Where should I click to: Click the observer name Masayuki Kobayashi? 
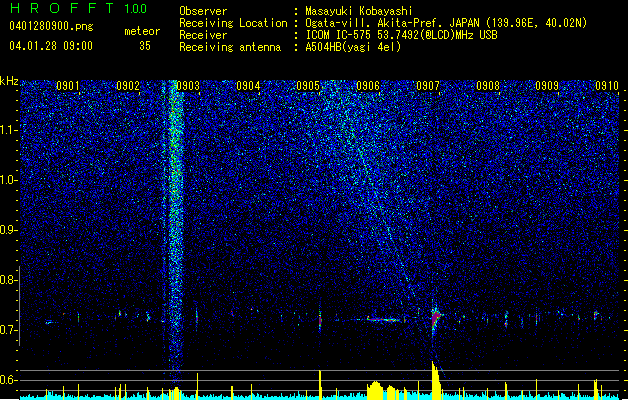tap(359, 11)
